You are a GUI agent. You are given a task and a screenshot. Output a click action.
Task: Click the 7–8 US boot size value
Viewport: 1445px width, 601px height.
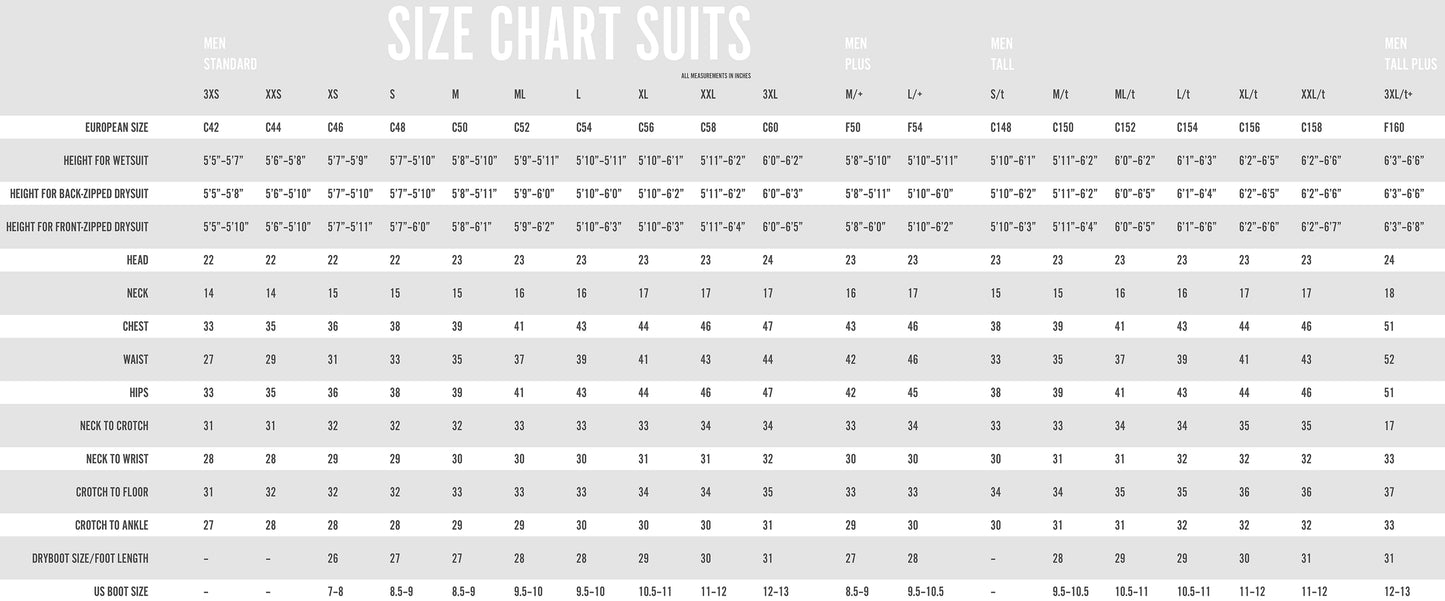(x=337, y=592)
